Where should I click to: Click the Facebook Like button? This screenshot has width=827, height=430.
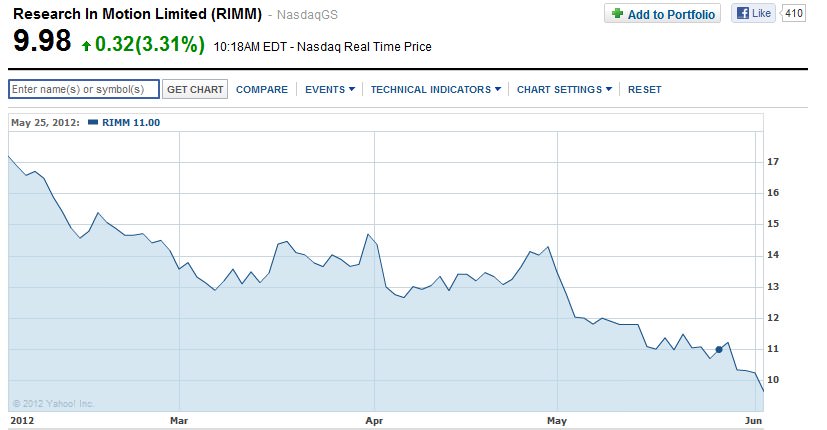753,13
